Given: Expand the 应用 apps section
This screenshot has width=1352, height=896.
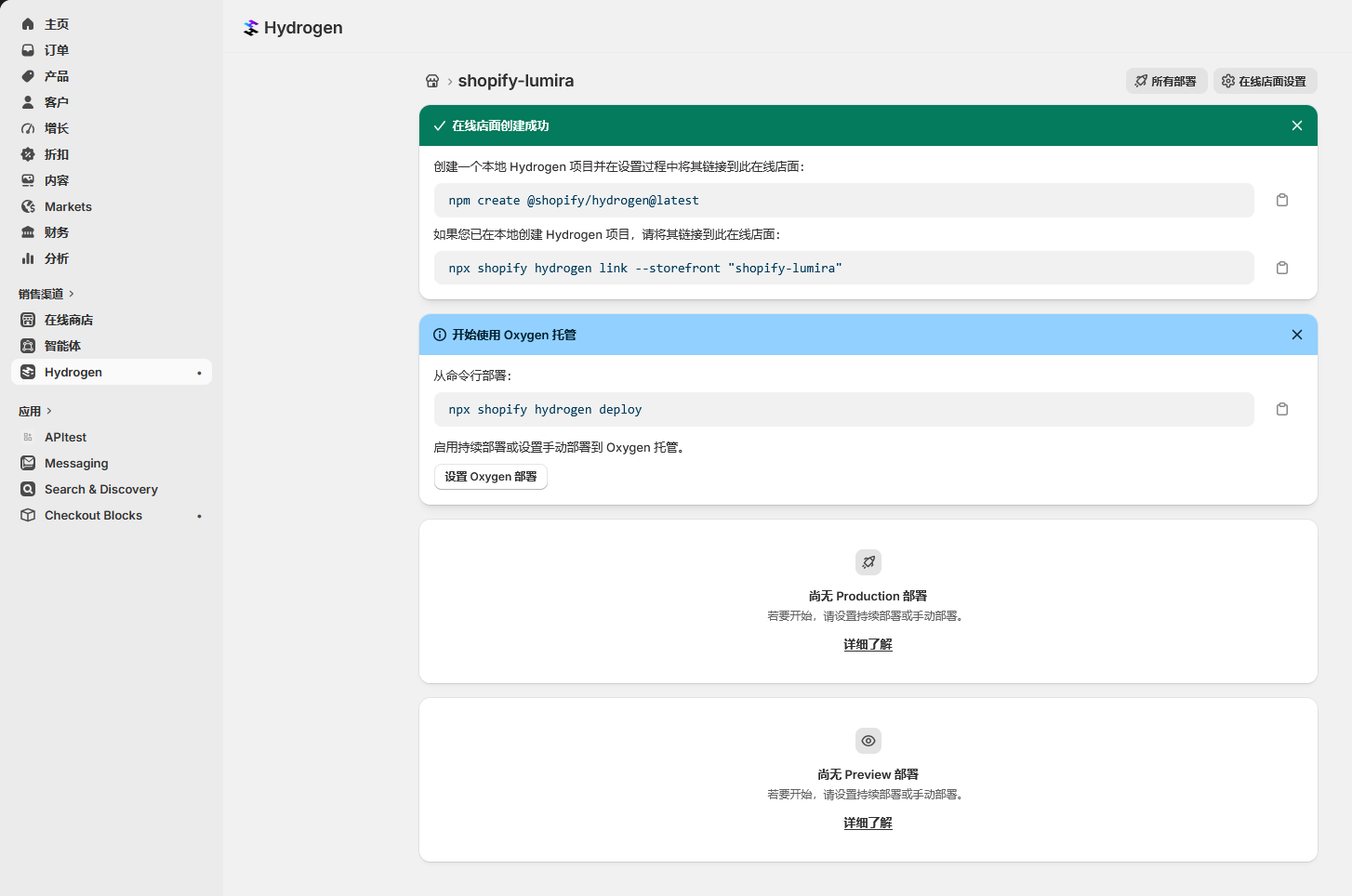Looking at the screenshot, I should pyautogui.click(x=35, y=411).
